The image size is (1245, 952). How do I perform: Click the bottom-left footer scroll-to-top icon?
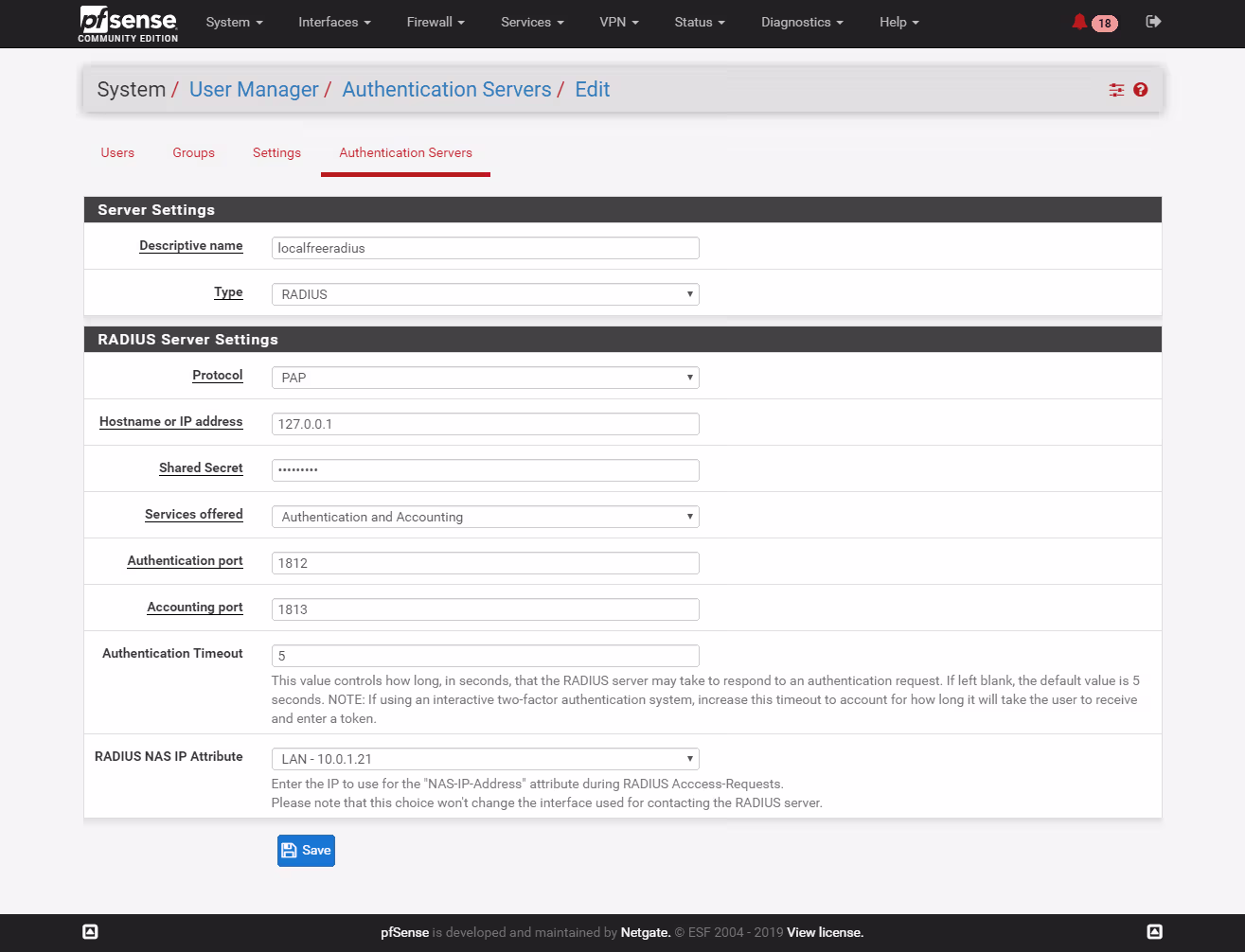point(90,932)
